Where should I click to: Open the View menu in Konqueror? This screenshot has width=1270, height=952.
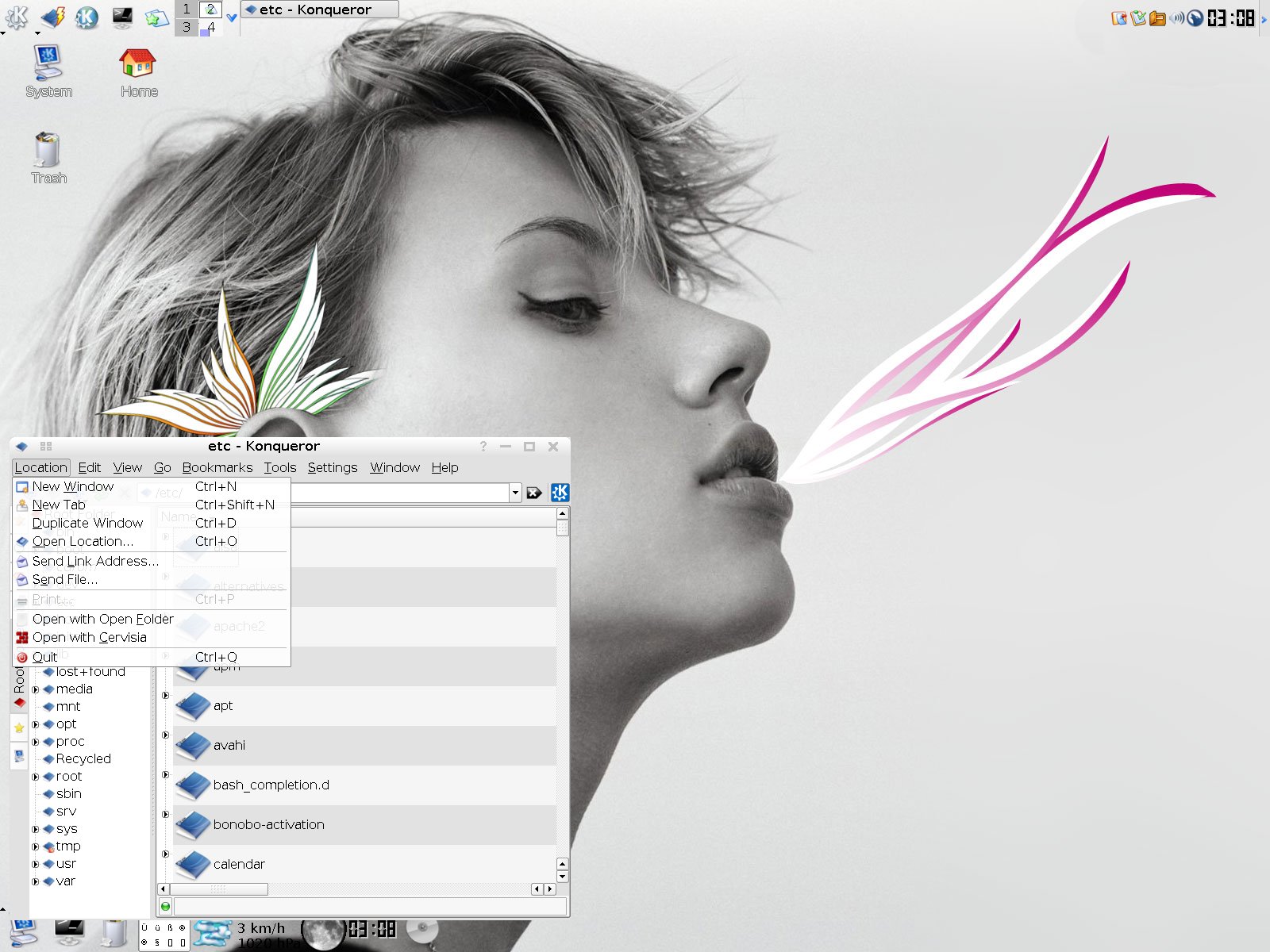click(x=128, y=467)
